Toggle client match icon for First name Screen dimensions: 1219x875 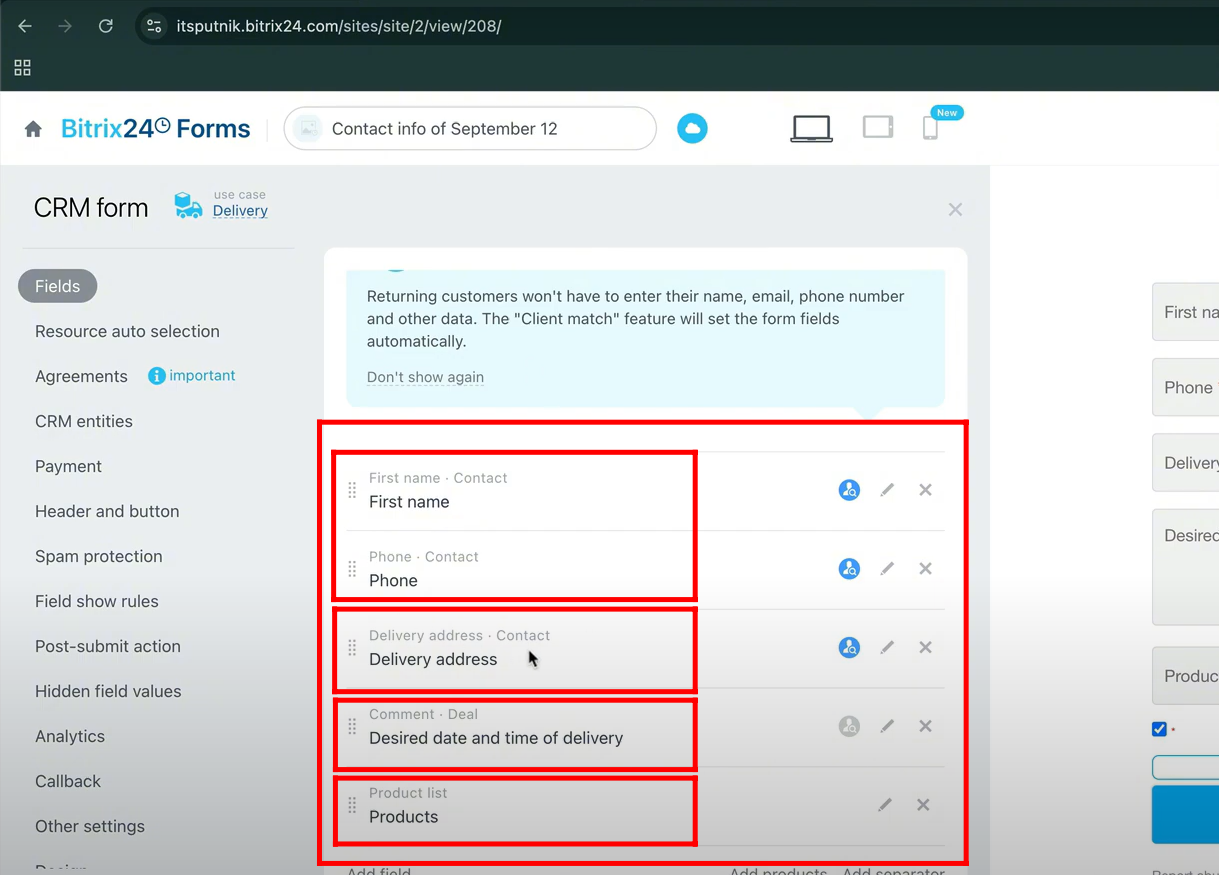(849, 490)
